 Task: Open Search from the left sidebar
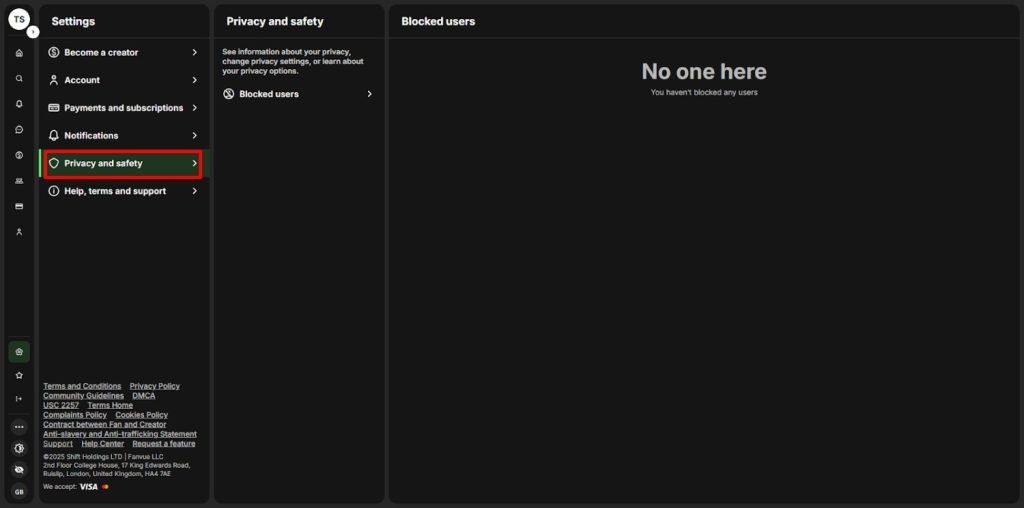[x=19, y=78]
